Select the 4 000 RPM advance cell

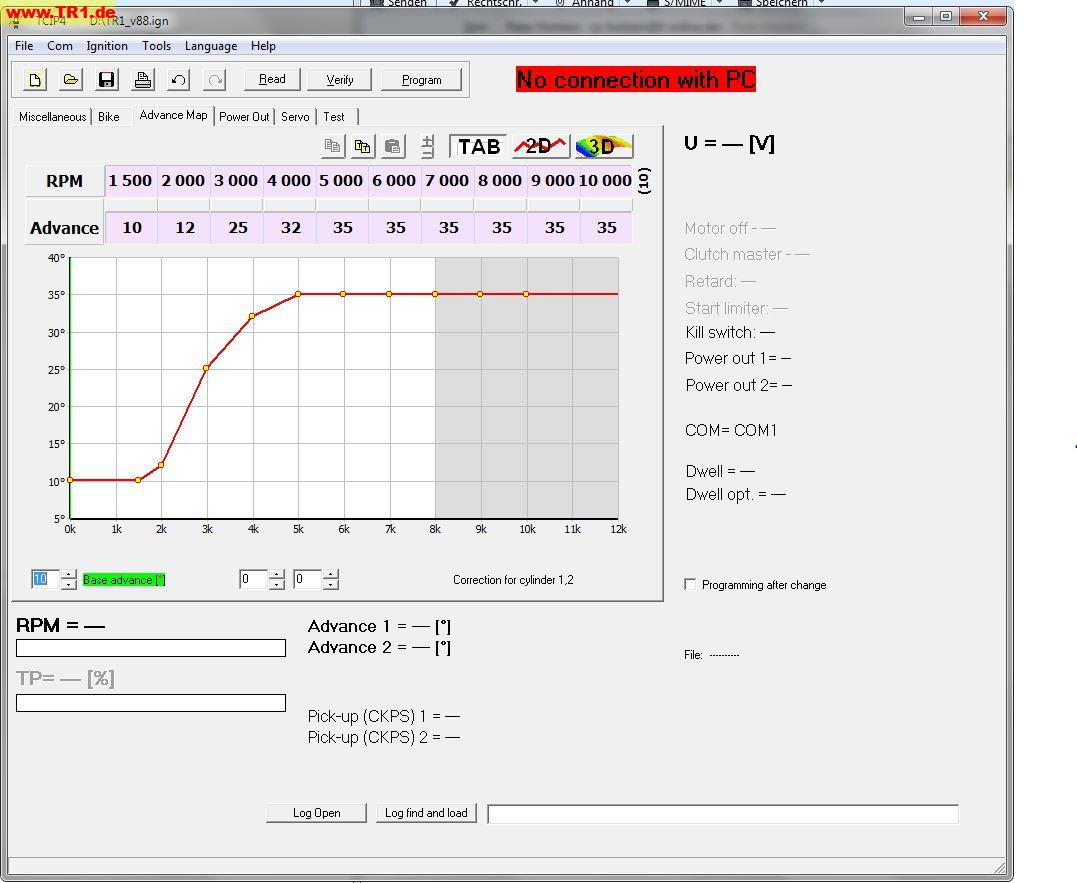click(x=290, y=228)
